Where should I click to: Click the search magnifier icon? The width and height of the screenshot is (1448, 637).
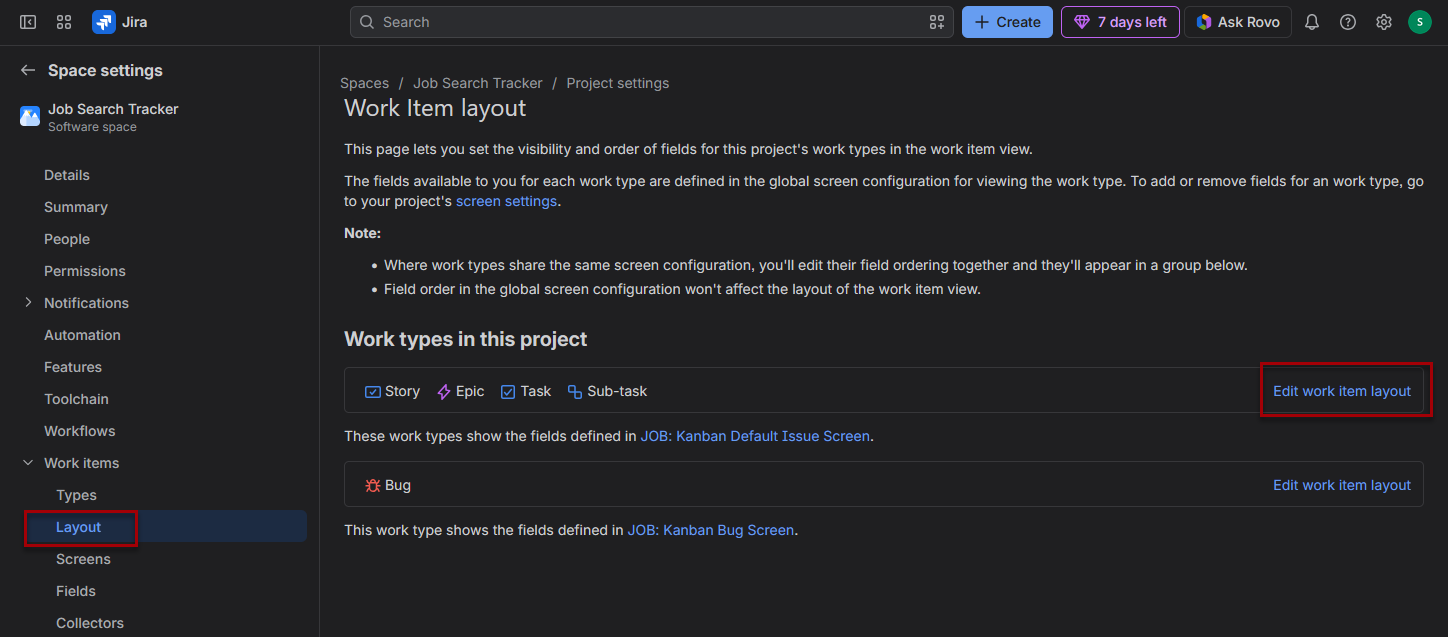click(367, 22)
